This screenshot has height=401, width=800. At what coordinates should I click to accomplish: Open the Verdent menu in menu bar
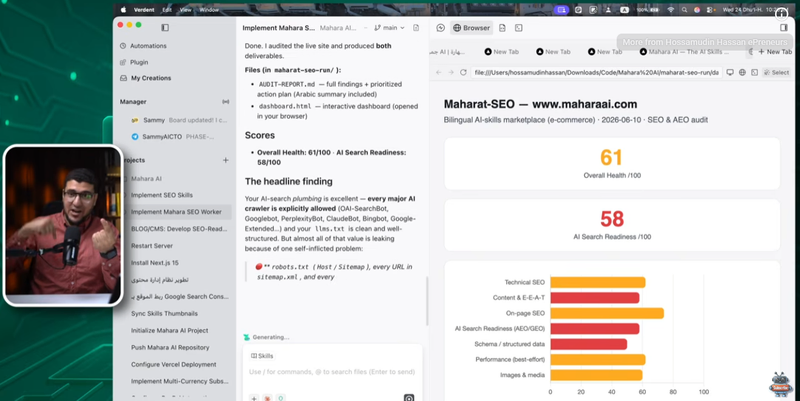pyautogui.click(x=144, y=10)
